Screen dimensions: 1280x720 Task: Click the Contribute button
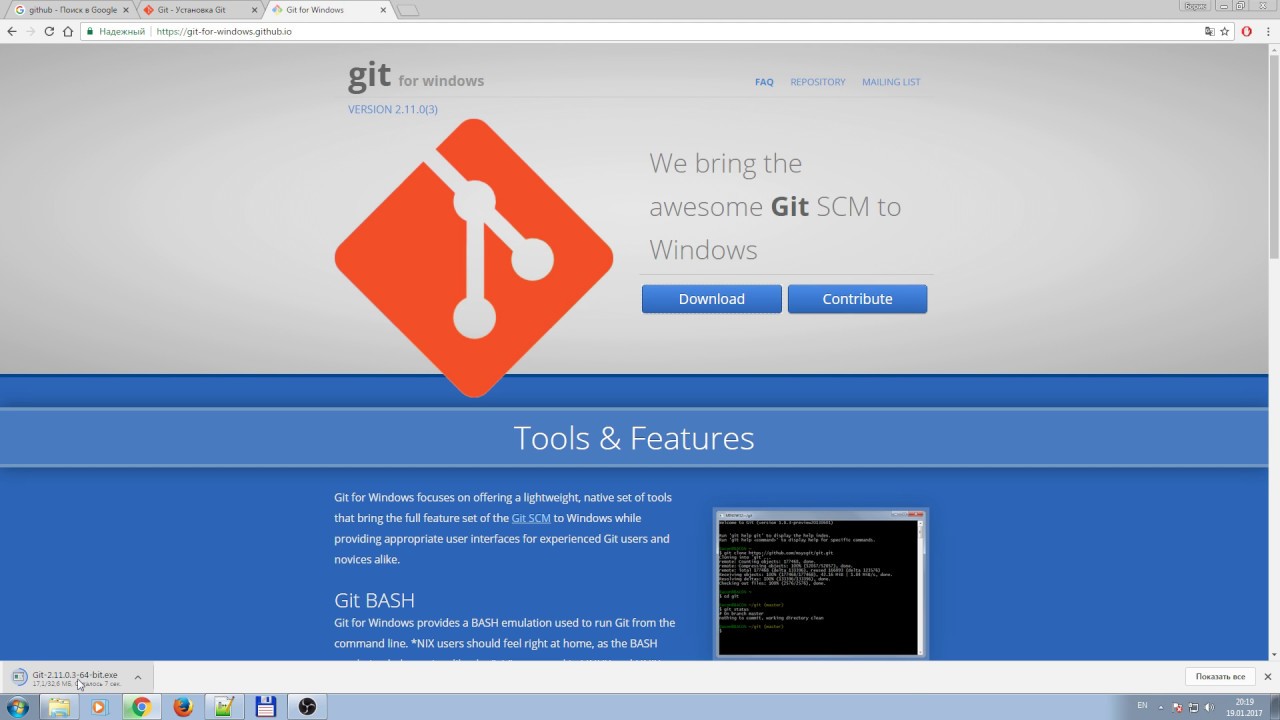coord(857,299)
